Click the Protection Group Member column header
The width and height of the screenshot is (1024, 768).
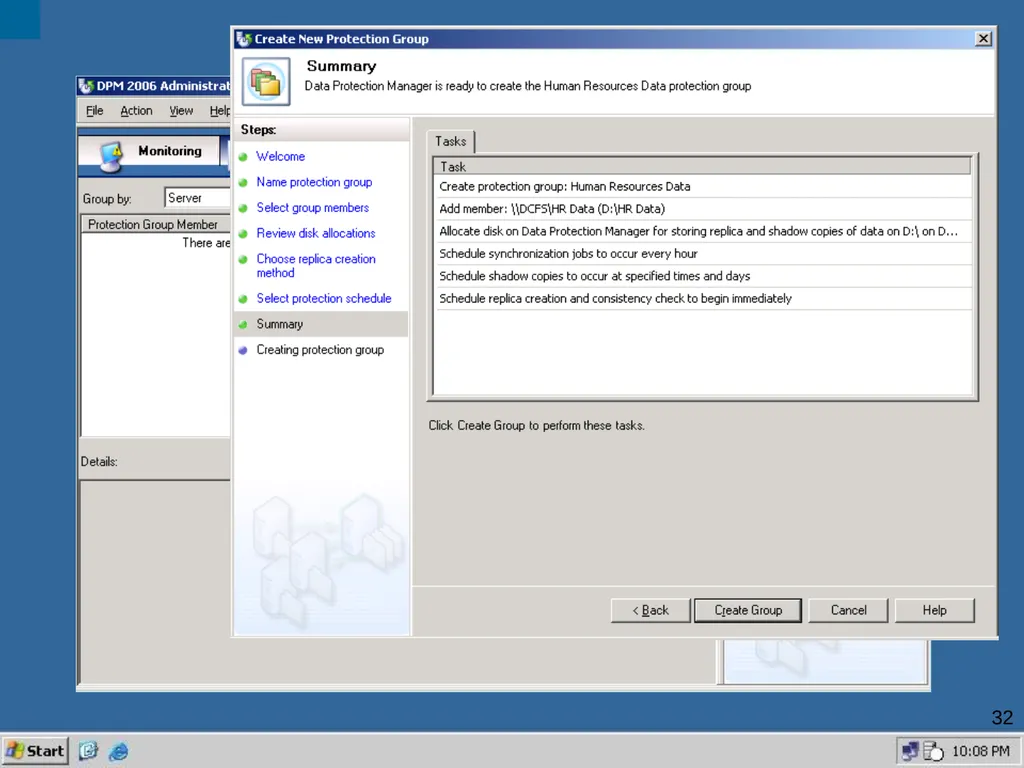click(x=155, y=225)
